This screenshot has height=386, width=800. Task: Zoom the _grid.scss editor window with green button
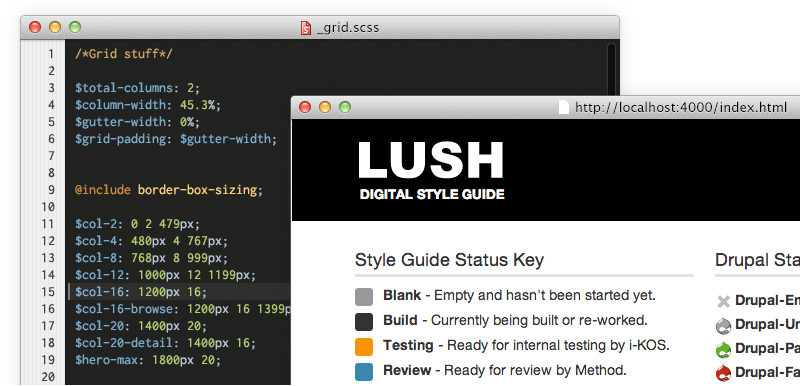(75, 27)
